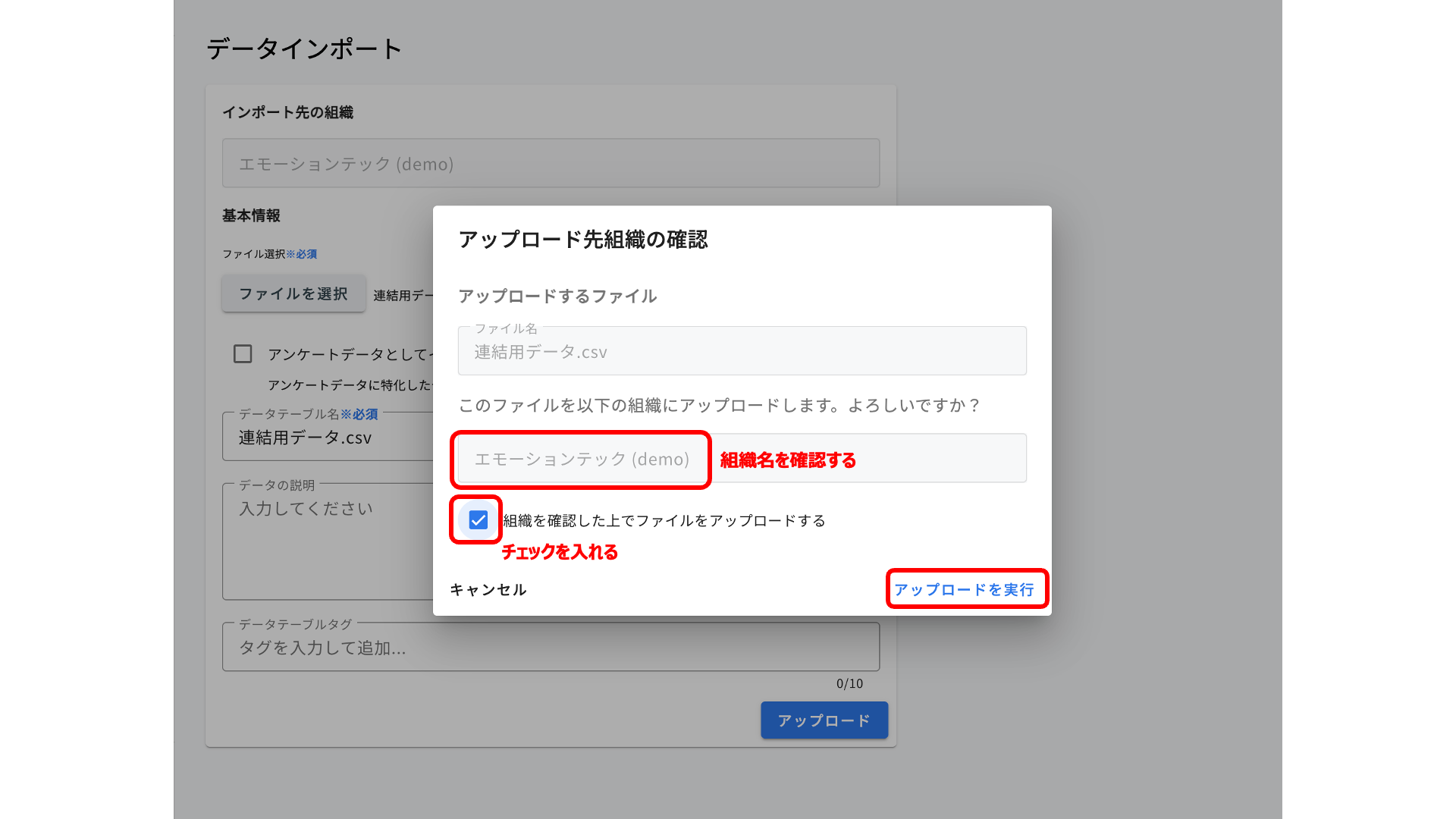Click the red チェックを入れる annotation
Screen dimensions: 1456x819
pyautogui.click(x=560, y=552)
